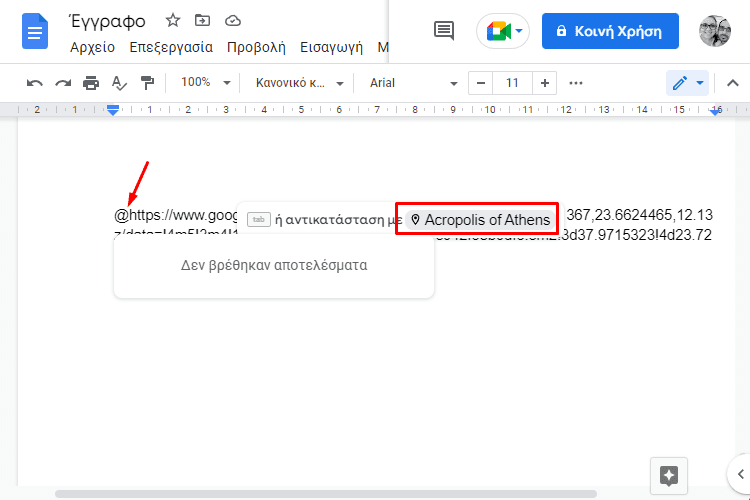Click the font size field showing 11

[x=512, y=83]
